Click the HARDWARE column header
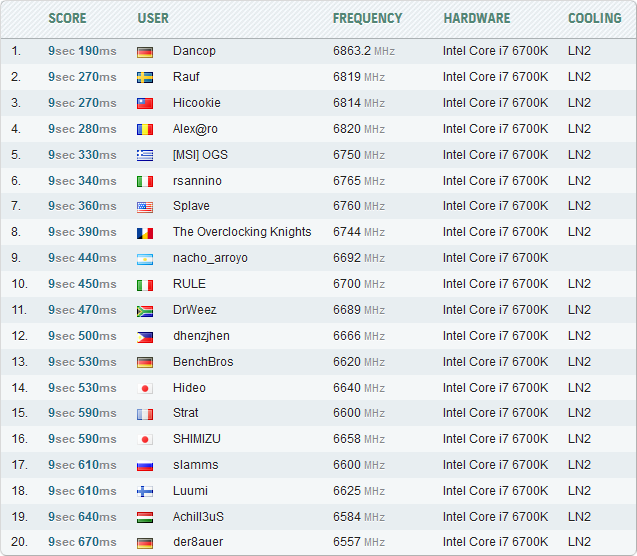This screenshot has width=637, height=556. pyautogui.click(x=476, y=18)
